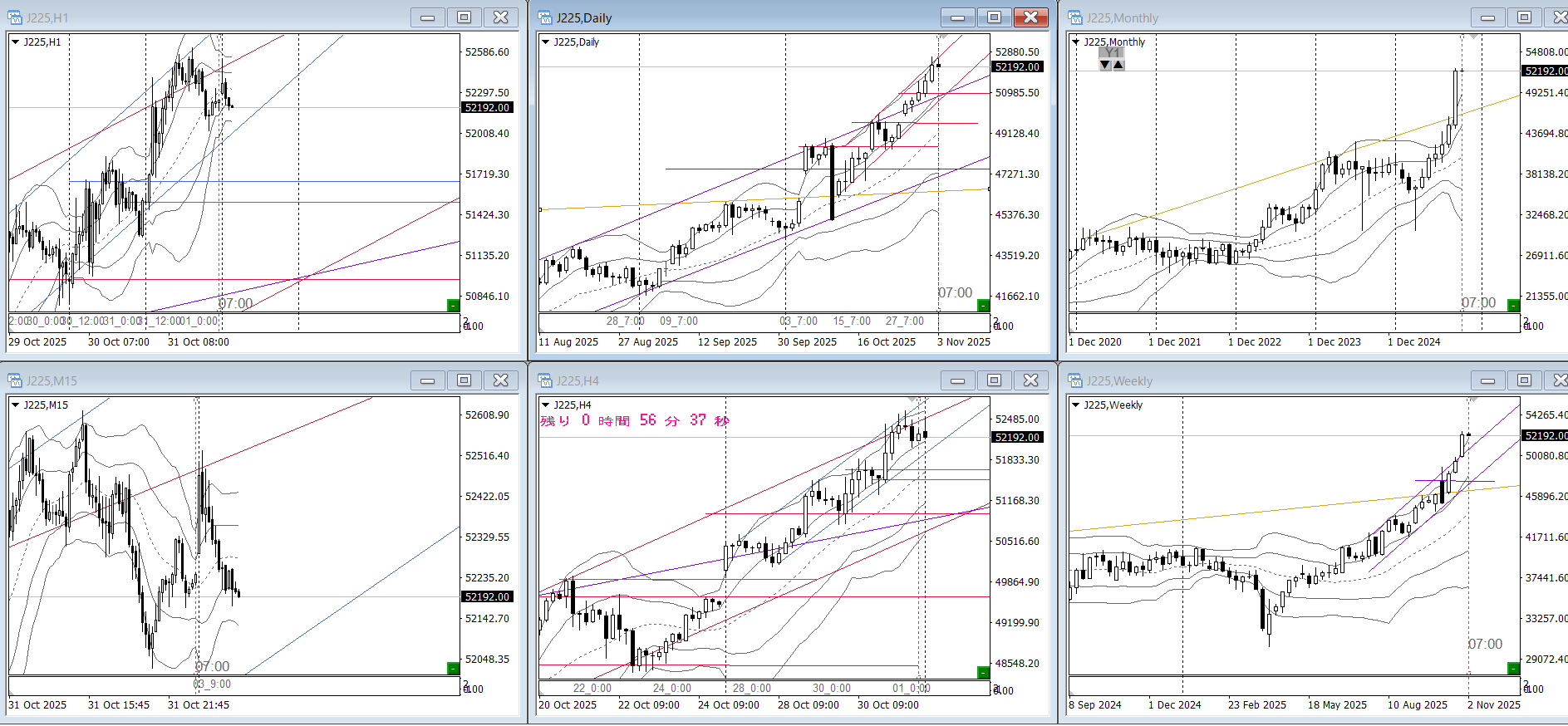Click the Y1 button in Monthly chart
Viewport: 1568px width, 726px height.
[x=1112, y=52]
